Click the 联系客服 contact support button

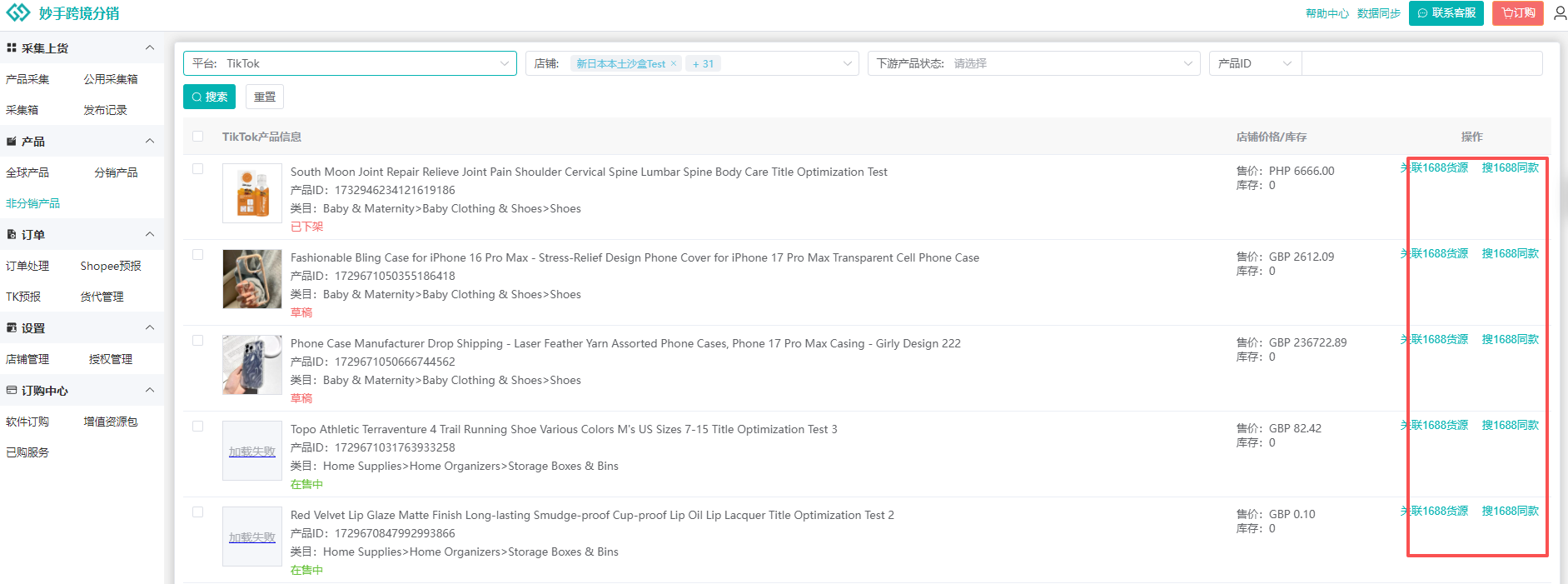click(x=1446, y=13)
